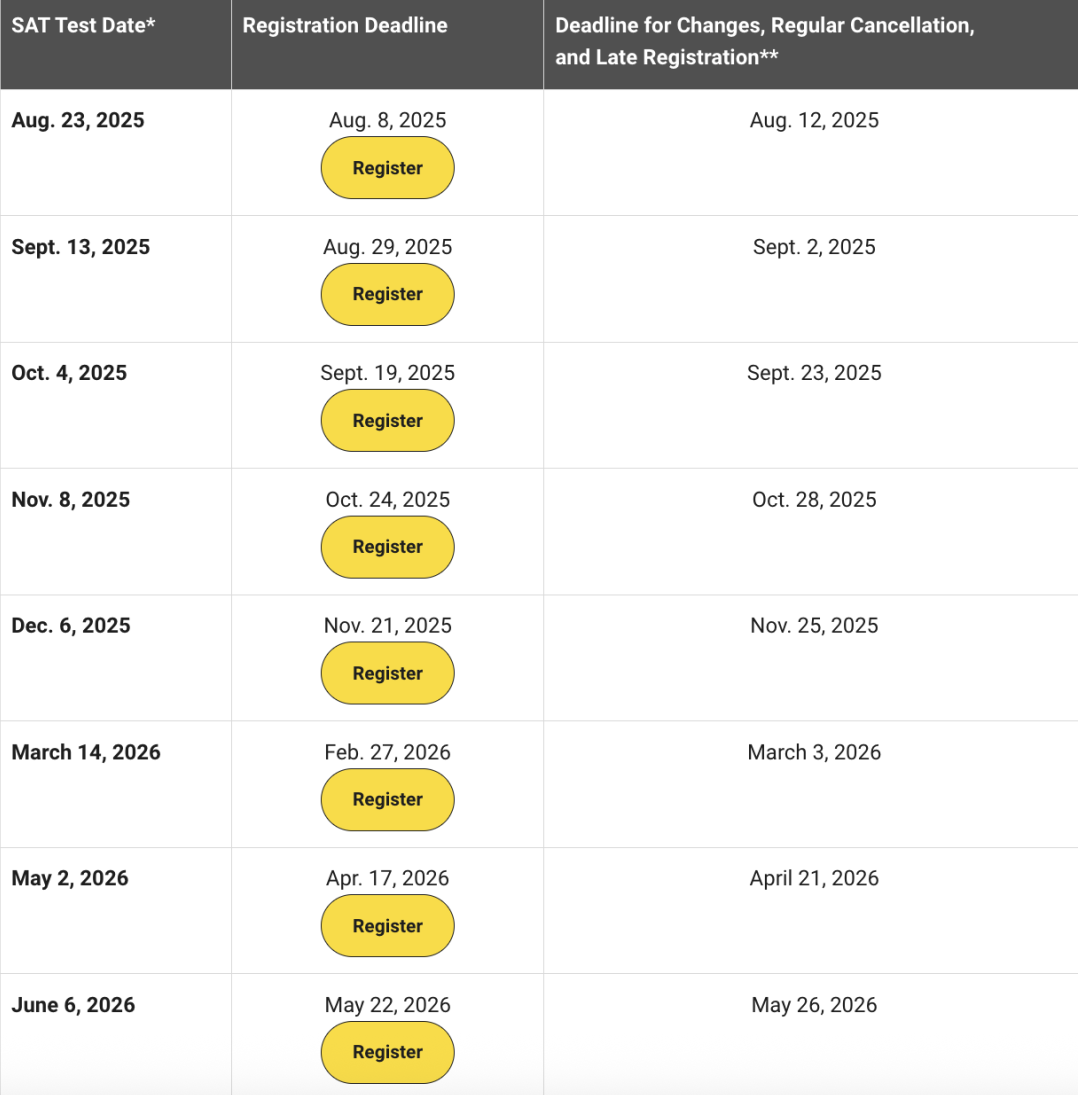
Task: Click the 'Aug. 8, 2025' registration deadline
Action: point(387,120)
